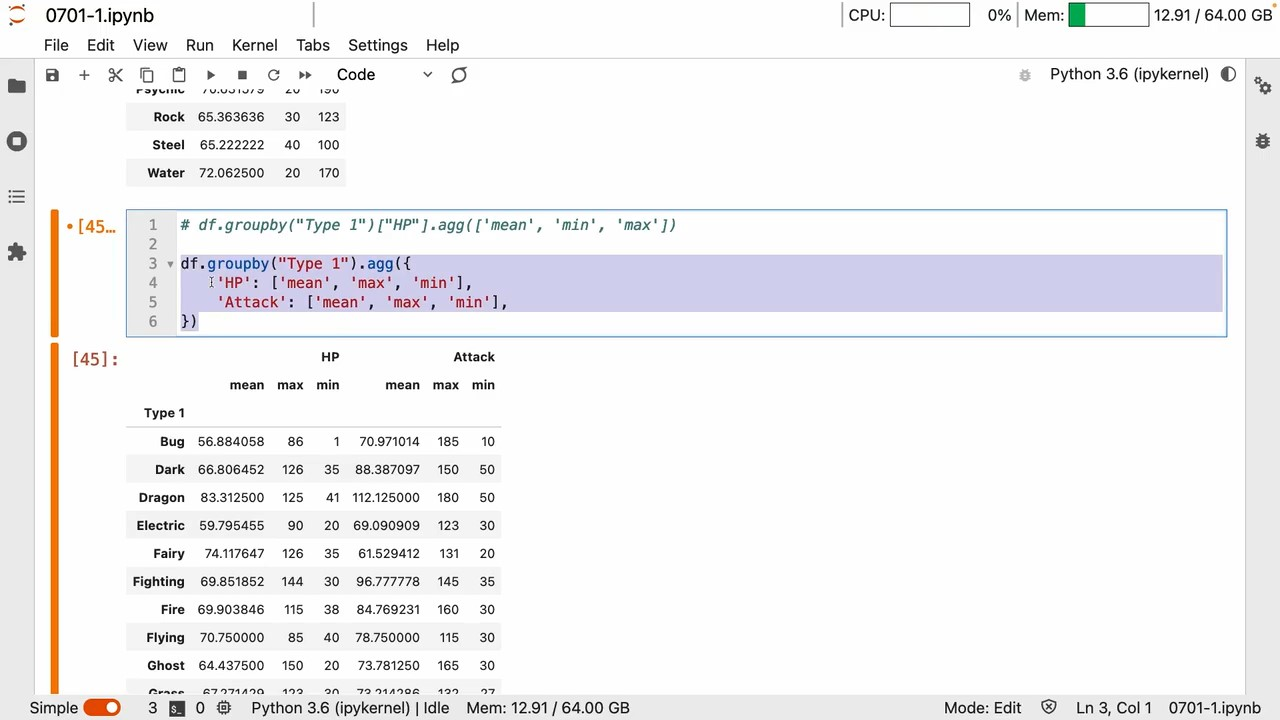The width and height of the screenshot is (1280, 720).
Task: Toggle the Simple mode switch
Action: (x=101, y=707)
